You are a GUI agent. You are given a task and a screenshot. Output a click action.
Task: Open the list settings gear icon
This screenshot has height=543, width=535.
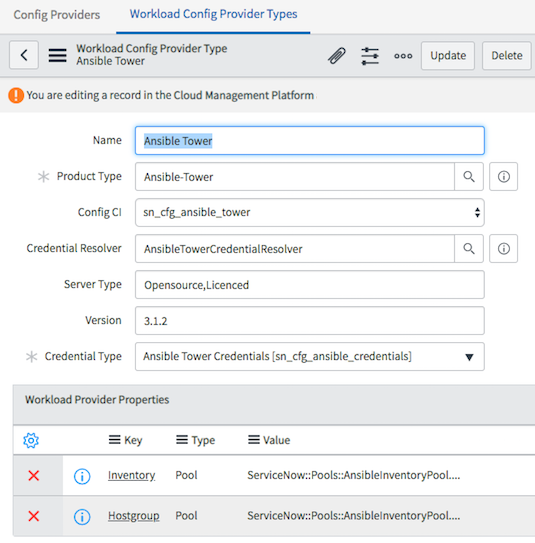pos(31,440)
